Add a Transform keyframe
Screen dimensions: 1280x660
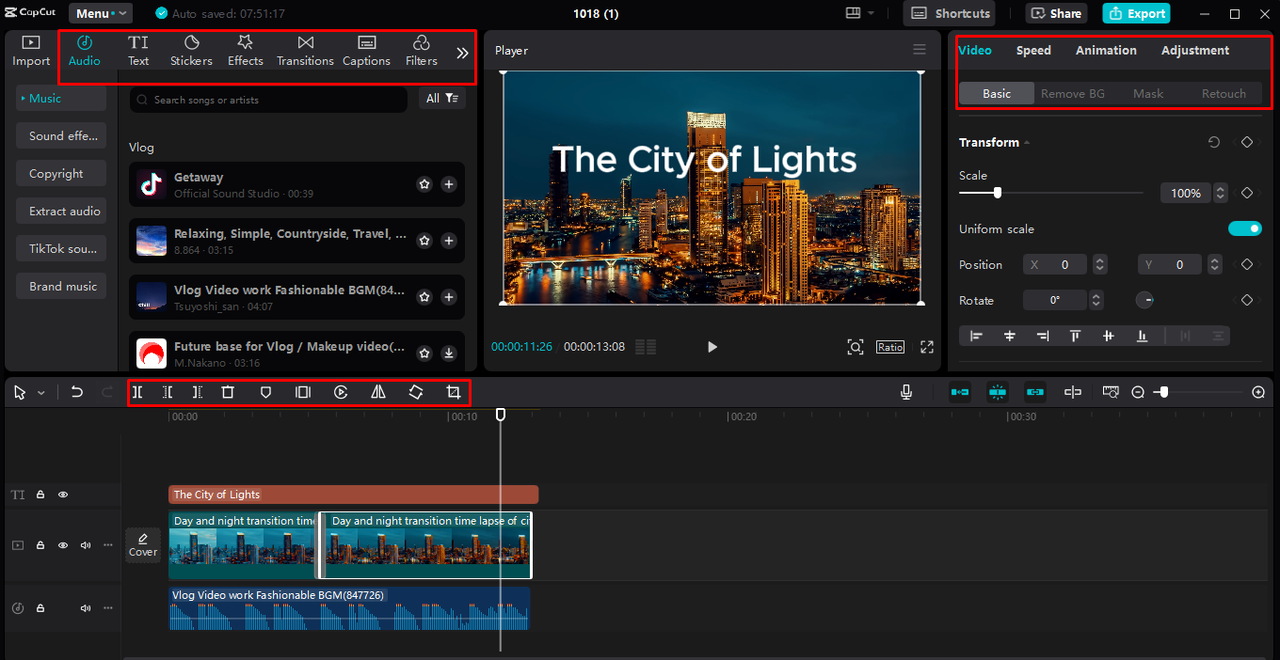click(x=1247, y=142)
